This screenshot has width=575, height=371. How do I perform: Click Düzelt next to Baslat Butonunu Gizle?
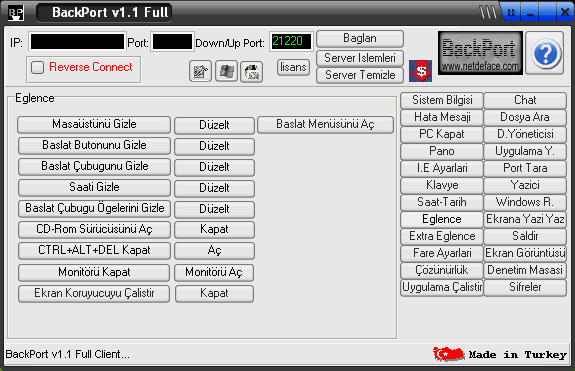[x=214, y=146]
